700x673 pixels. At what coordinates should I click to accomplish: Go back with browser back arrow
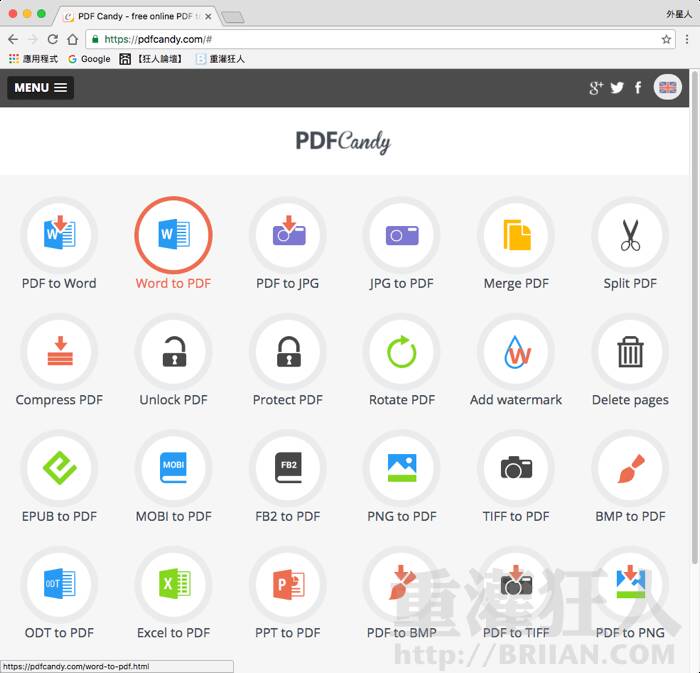coord(13,39)
